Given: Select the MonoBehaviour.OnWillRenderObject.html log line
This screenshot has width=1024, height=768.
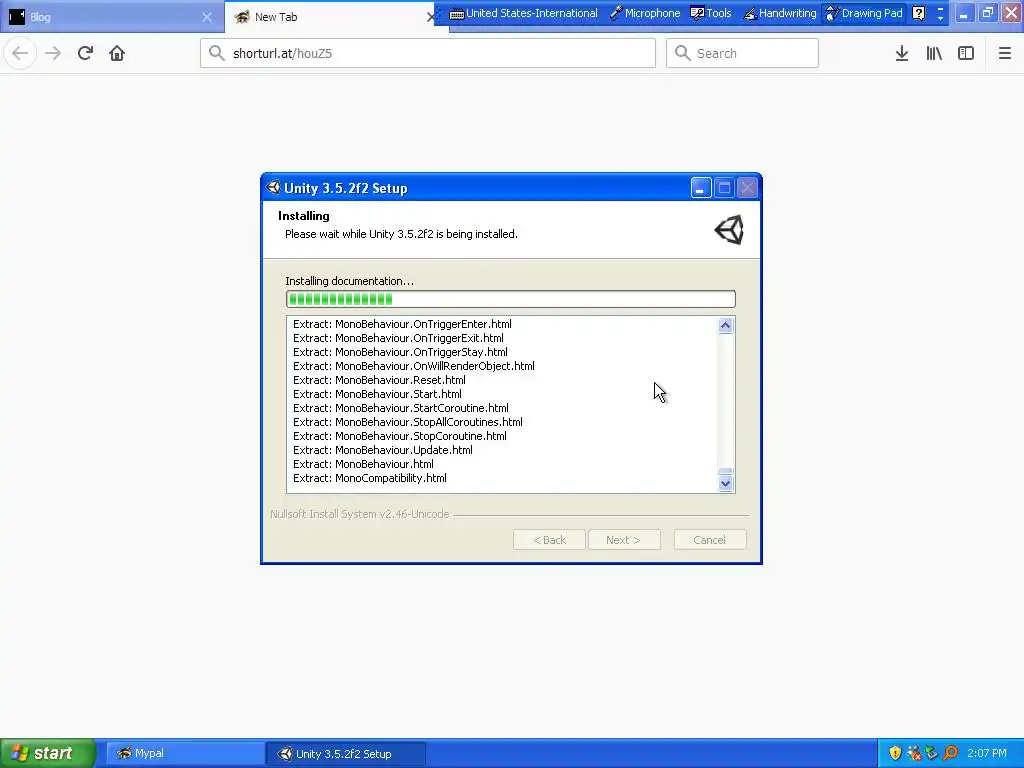Looking at the screenshot, I should (414, 366).
